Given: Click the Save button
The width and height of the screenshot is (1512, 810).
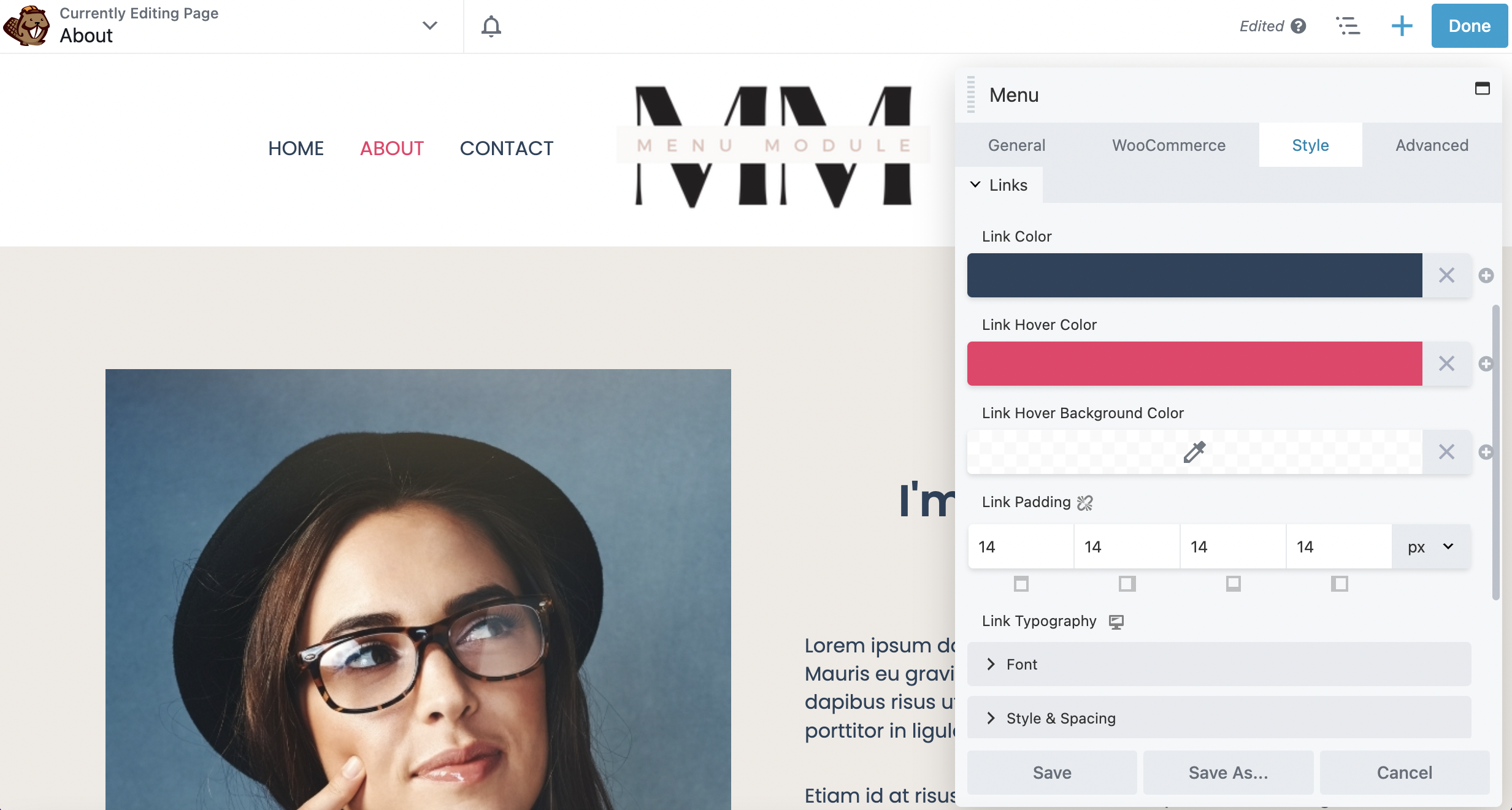Looking at the screenshot, I should point(1052,771).
